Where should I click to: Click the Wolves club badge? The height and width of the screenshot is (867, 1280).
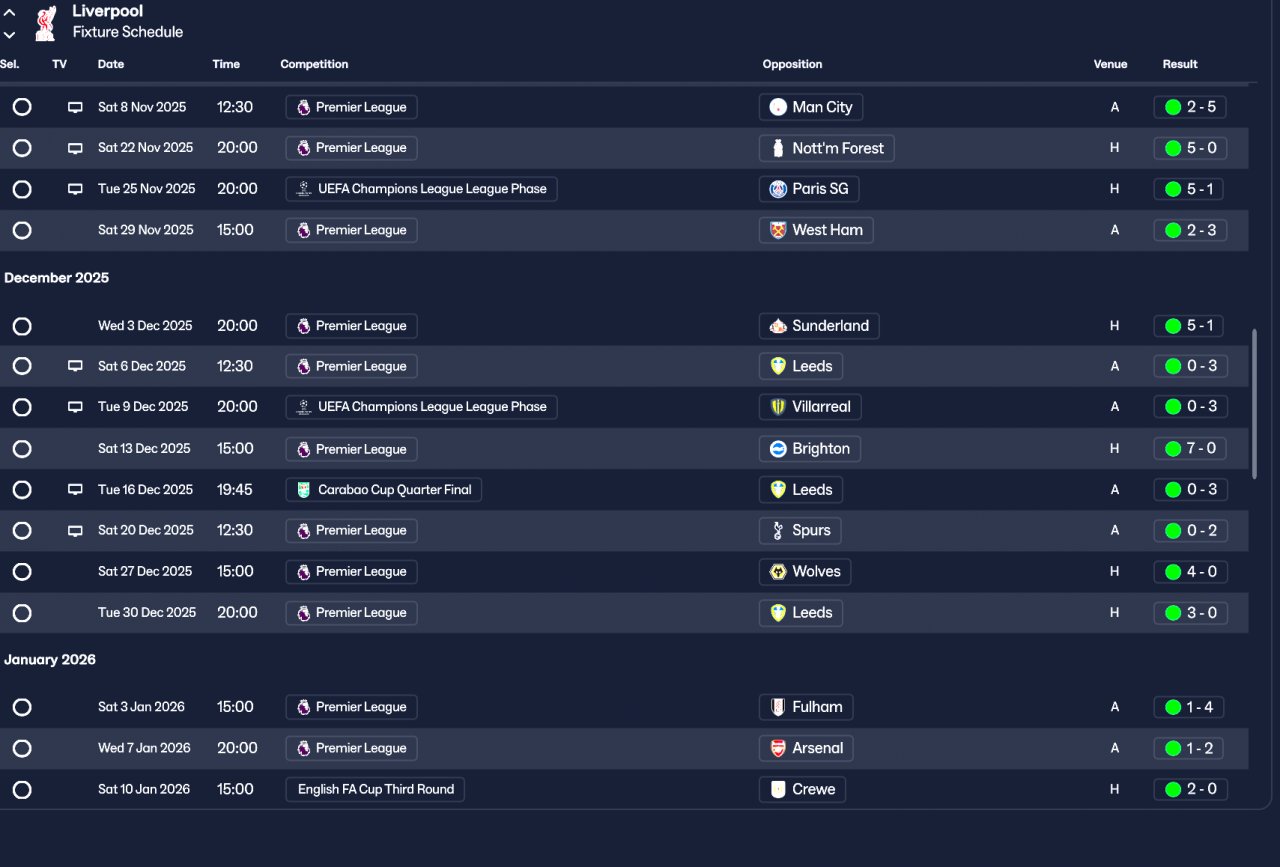(x=778, y=572)
